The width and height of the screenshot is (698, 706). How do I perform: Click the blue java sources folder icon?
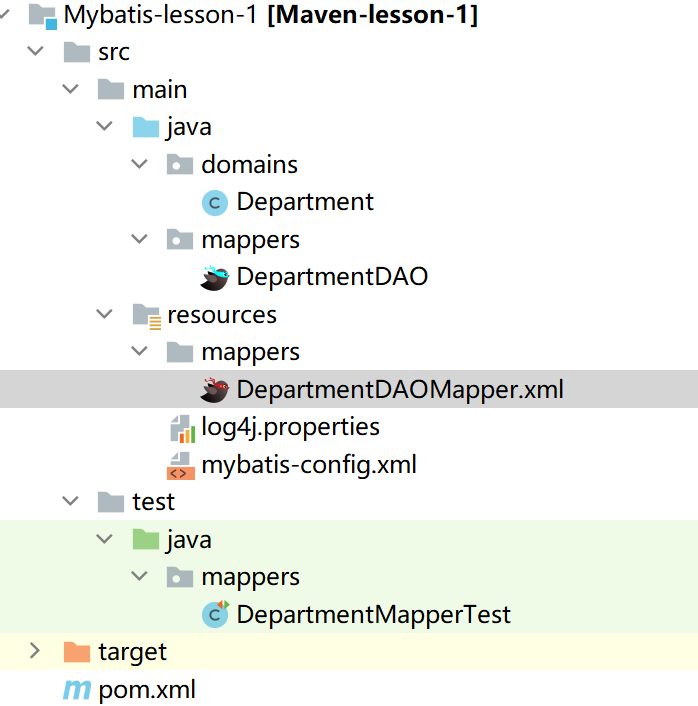[x=146, y=127]
